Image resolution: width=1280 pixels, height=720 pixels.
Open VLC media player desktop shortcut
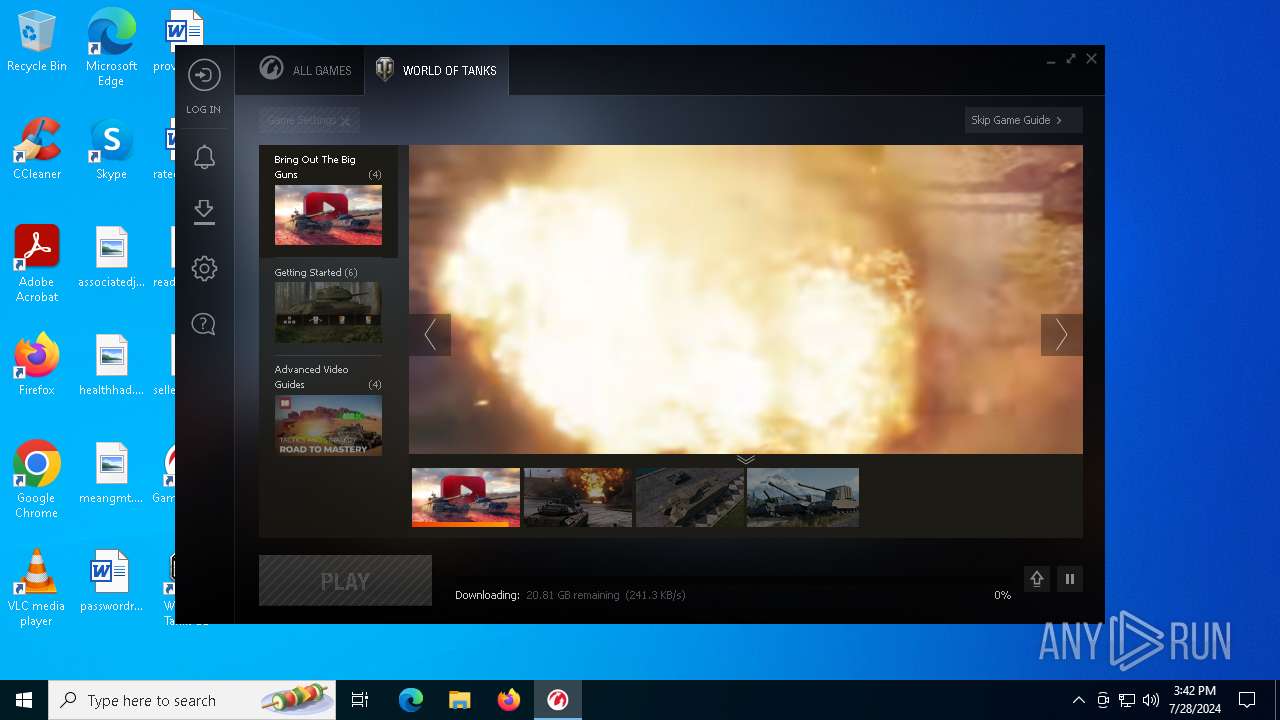37,588
